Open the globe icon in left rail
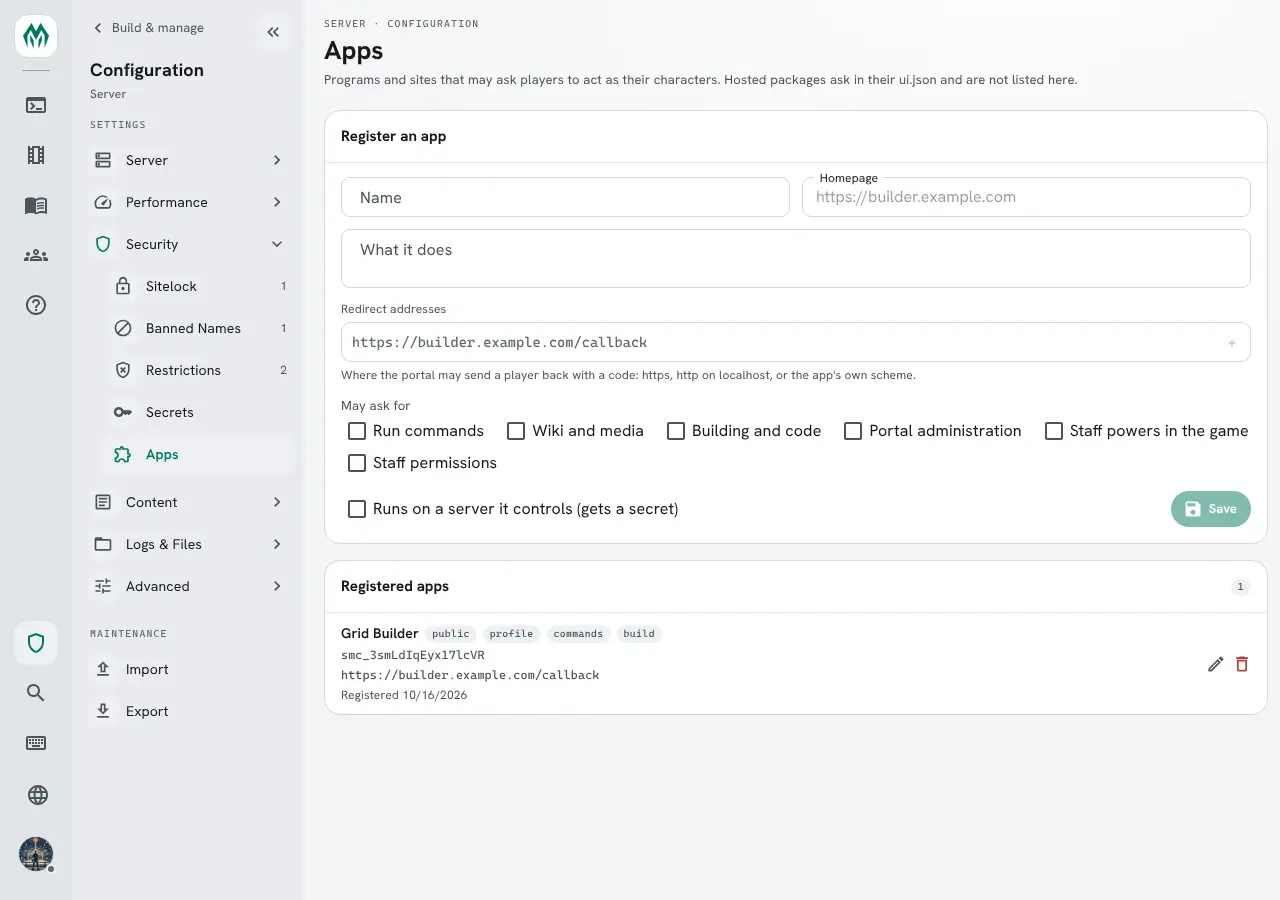 (x=37, y=795)
